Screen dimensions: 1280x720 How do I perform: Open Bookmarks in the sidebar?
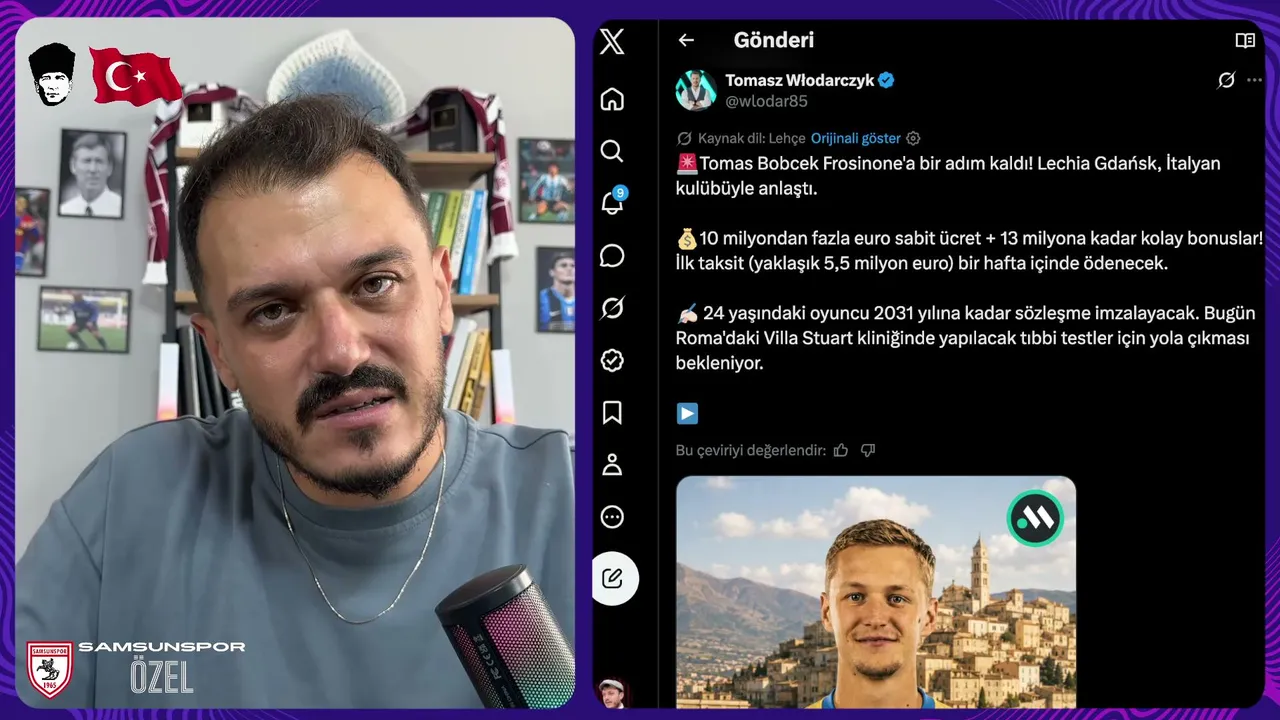pyautogui.click(x=612, y=412)
